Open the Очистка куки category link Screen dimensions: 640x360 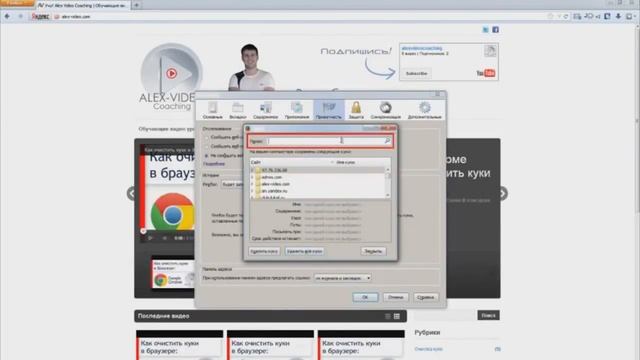tap(429, 349)
